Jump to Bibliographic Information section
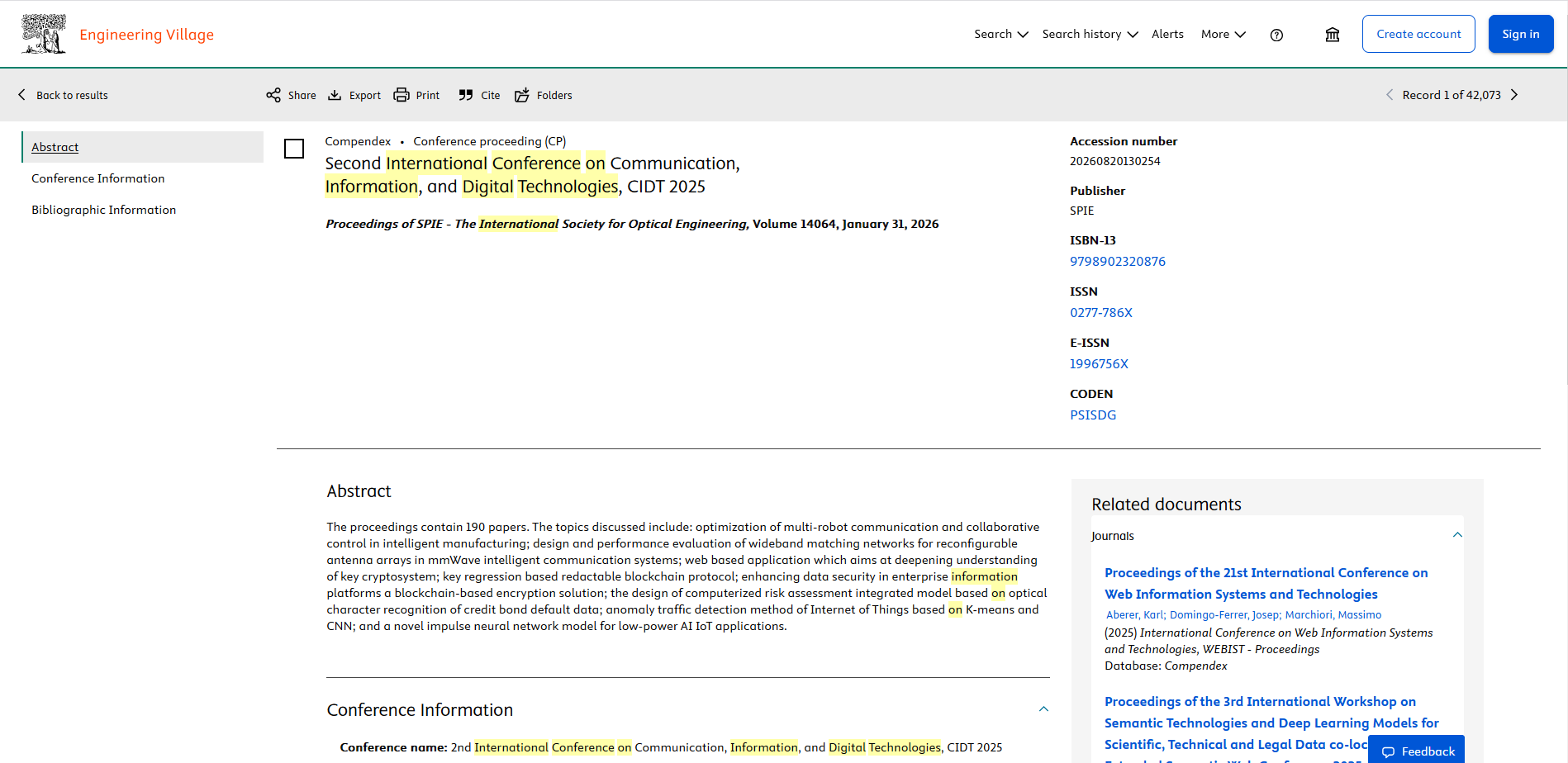Screen dimensions: 1568x763 pyautogui.click(x=103, y=210)
